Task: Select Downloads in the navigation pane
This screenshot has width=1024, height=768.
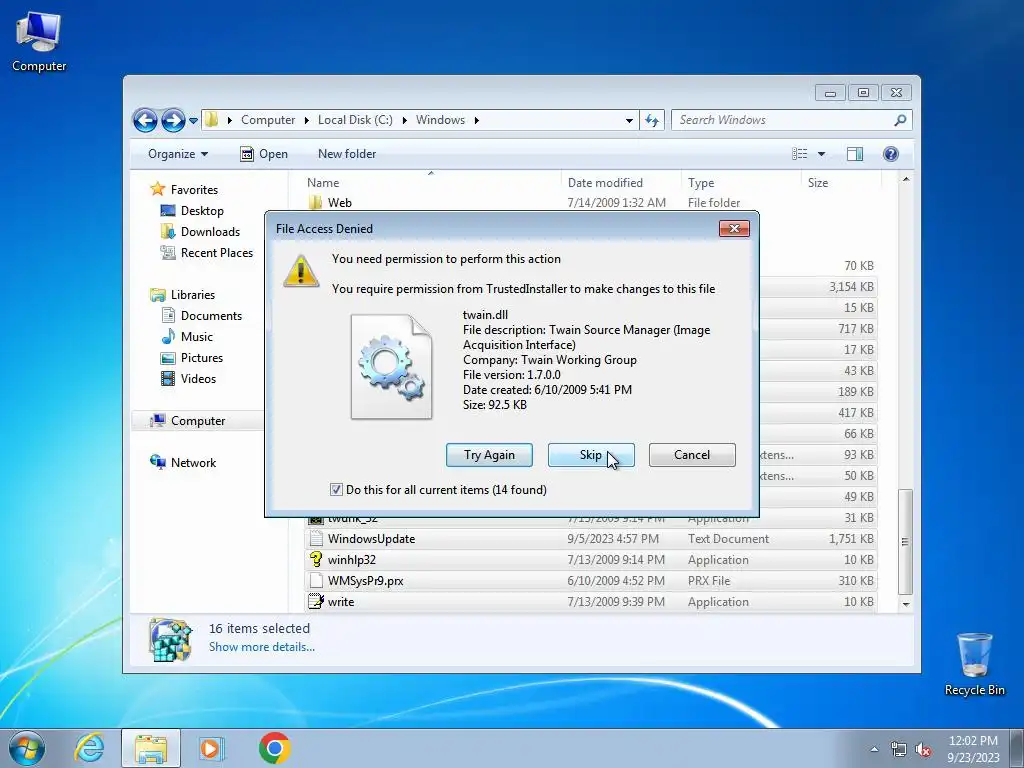Action: click(x=210, y=232)
